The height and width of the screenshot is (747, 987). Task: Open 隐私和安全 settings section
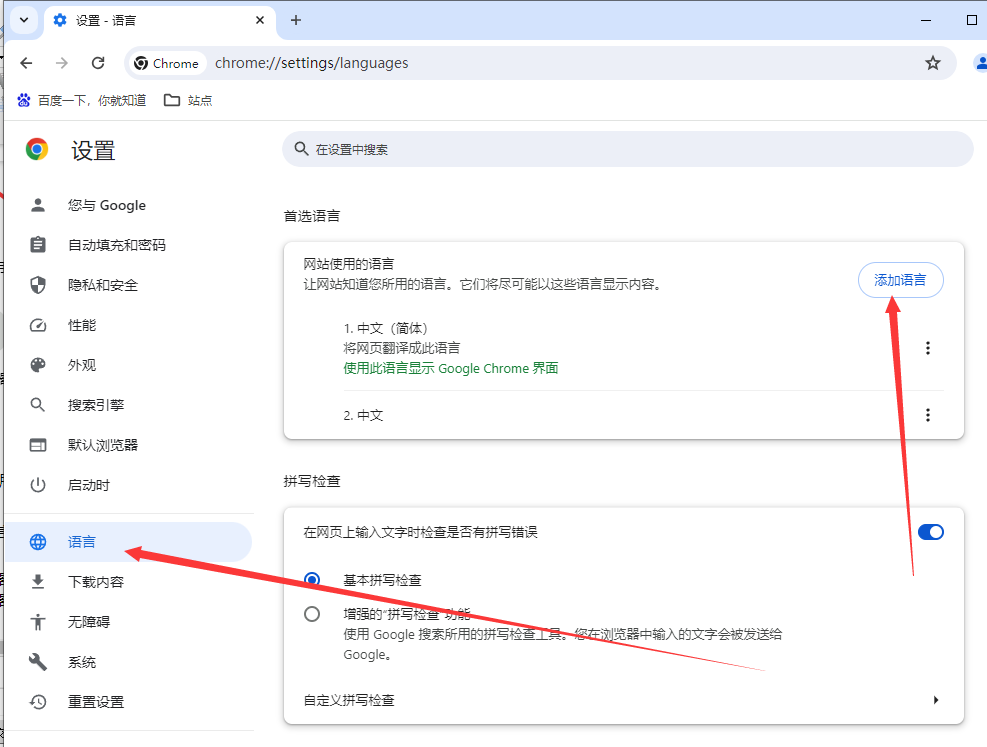point(128,285)
